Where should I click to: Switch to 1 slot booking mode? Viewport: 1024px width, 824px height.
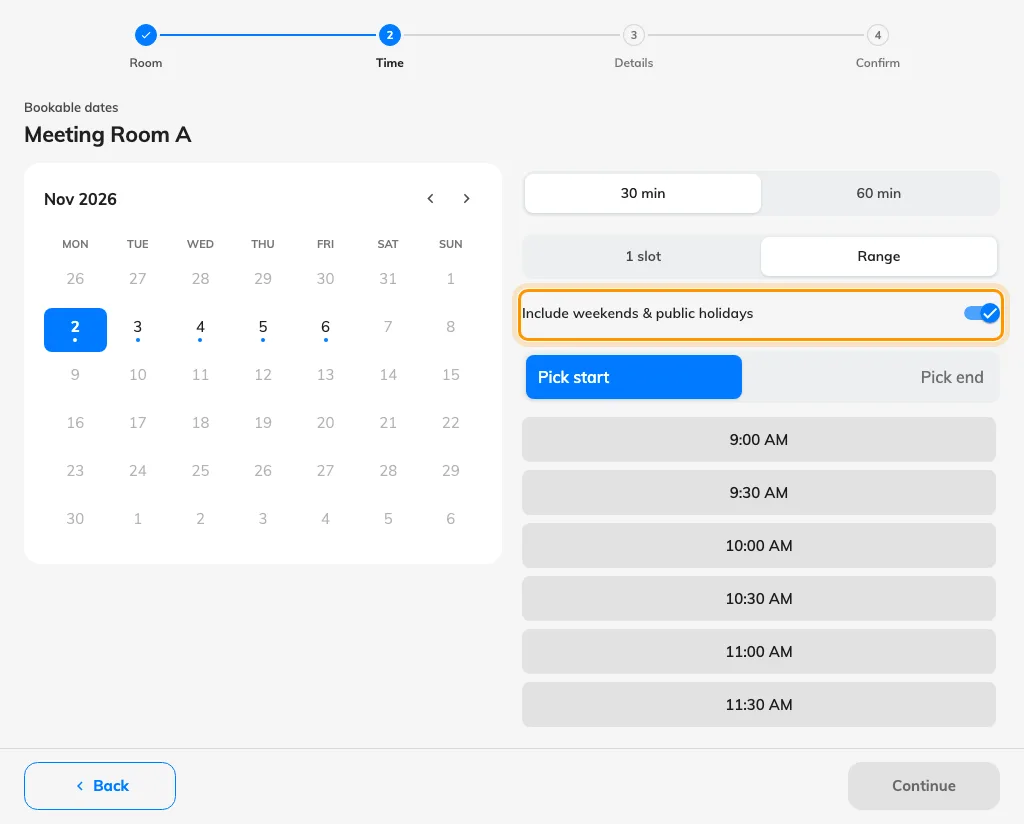click(643, 256)
